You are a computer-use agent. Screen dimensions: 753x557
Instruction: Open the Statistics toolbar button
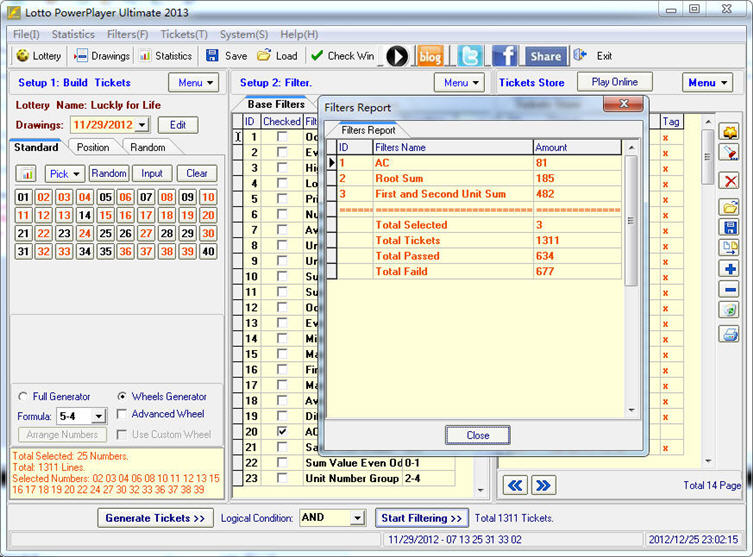point(166,56)
